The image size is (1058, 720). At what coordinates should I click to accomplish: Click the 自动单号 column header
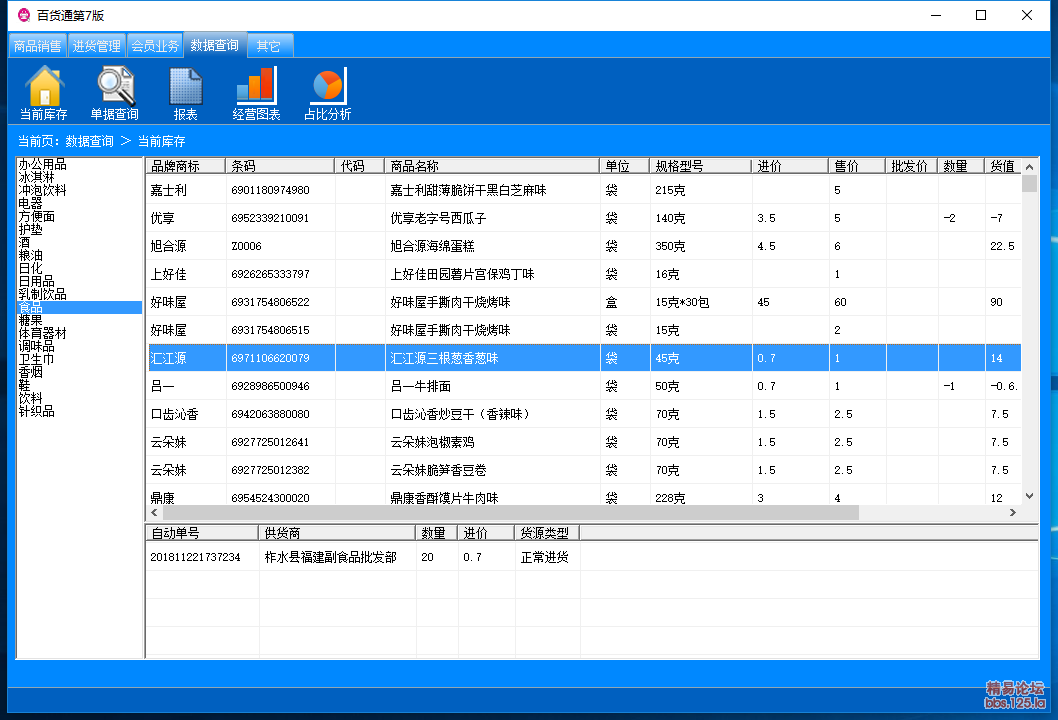(x=202, y=533)
